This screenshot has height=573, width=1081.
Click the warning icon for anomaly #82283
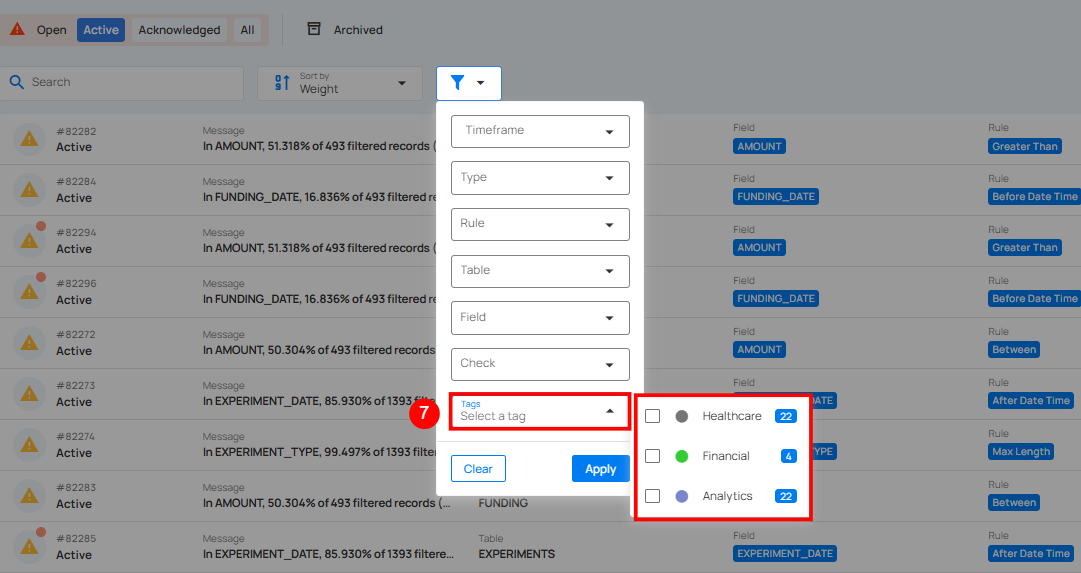[29, 496]
